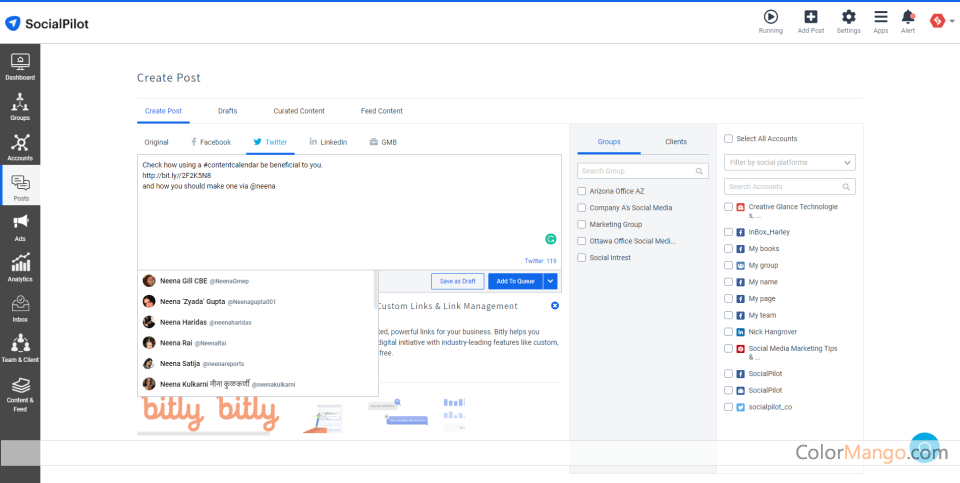Screen dimensions: 960x483
Task: Enable the socialpilot_co account checkbox
Action: click(x=728, y=407)
